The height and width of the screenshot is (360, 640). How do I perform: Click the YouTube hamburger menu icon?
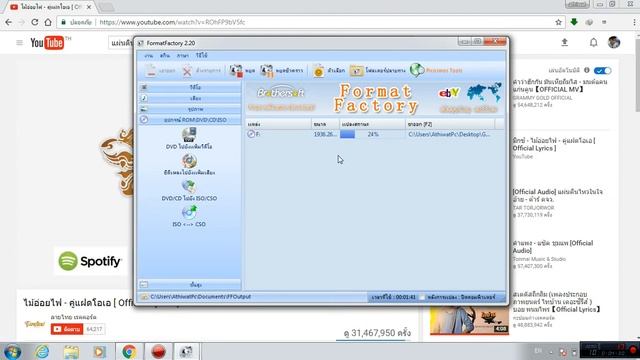click(x=19, y=42)
